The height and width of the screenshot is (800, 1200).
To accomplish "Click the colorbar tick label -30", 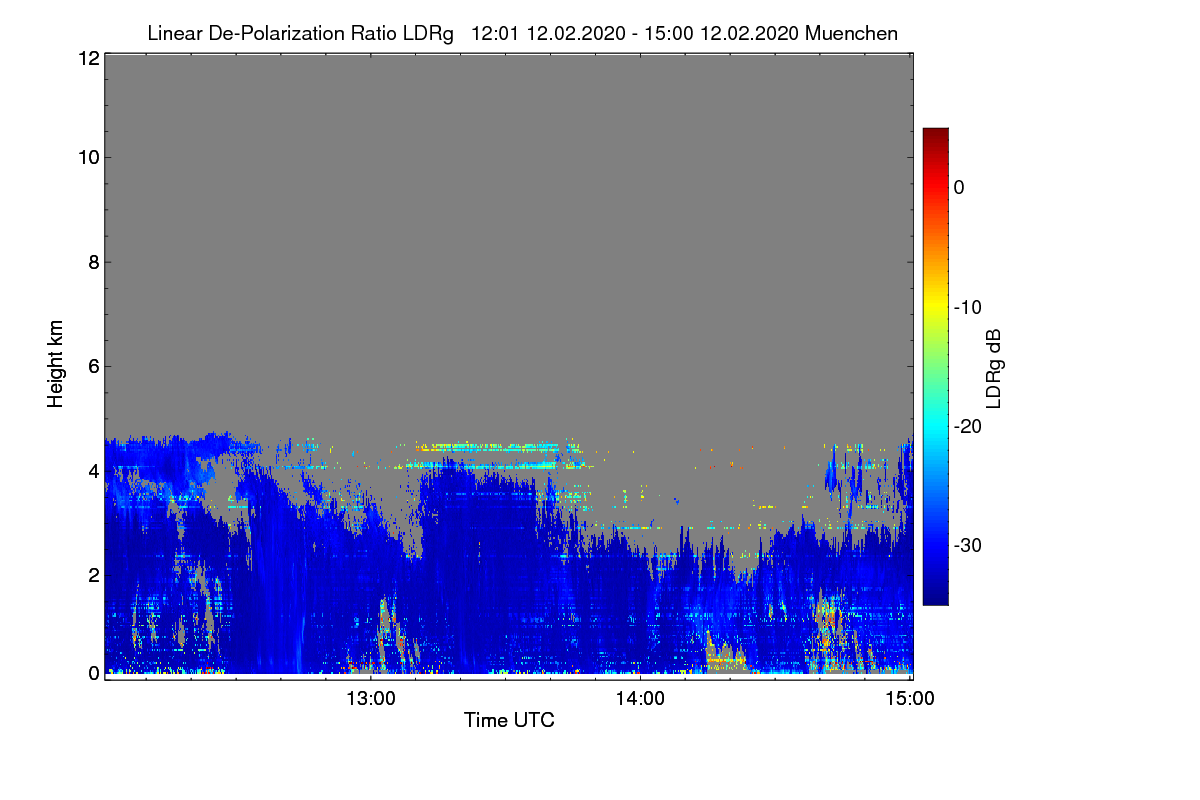I will [967, 546].
